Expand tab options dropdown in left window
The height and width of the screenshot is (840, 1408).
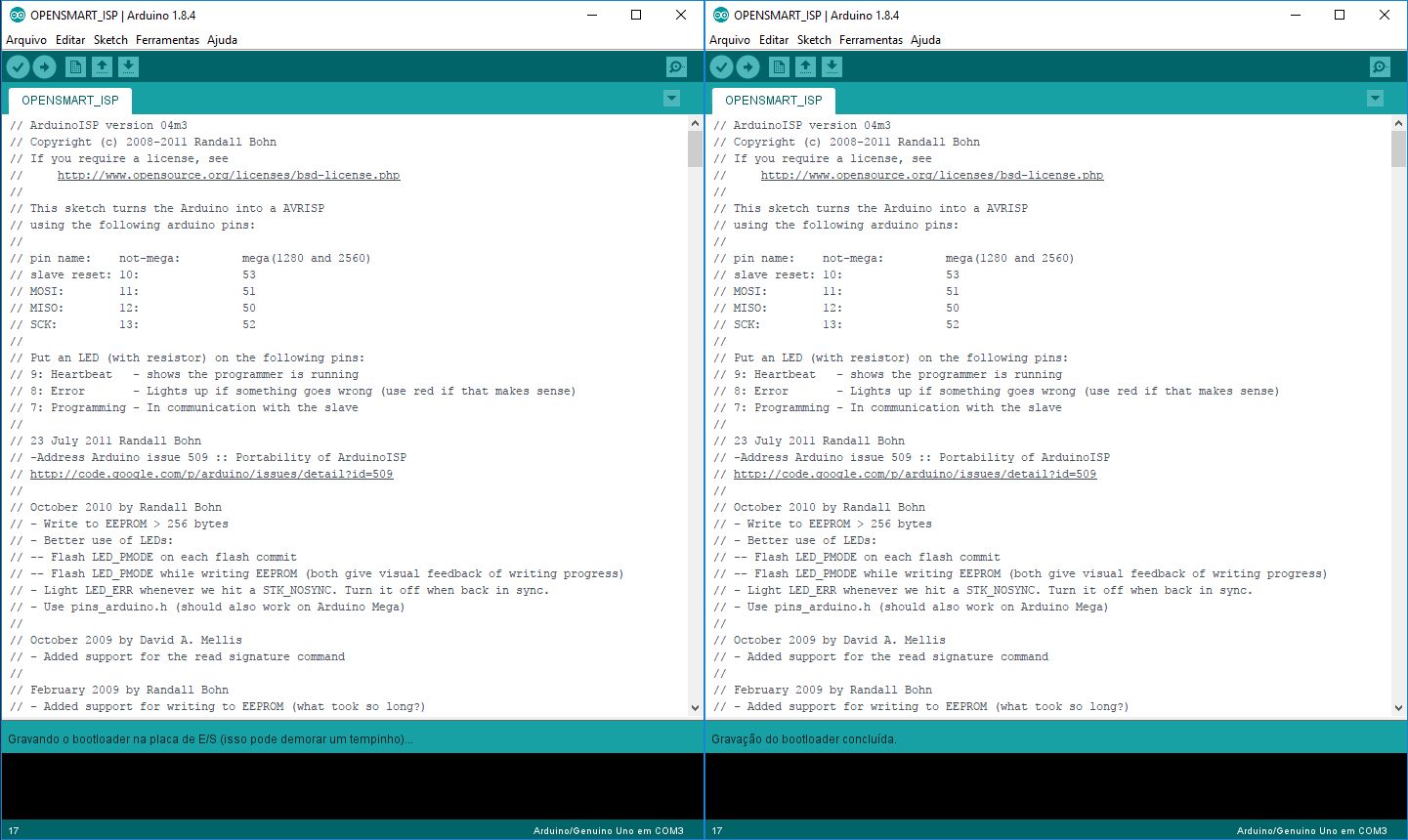point(671,99)
